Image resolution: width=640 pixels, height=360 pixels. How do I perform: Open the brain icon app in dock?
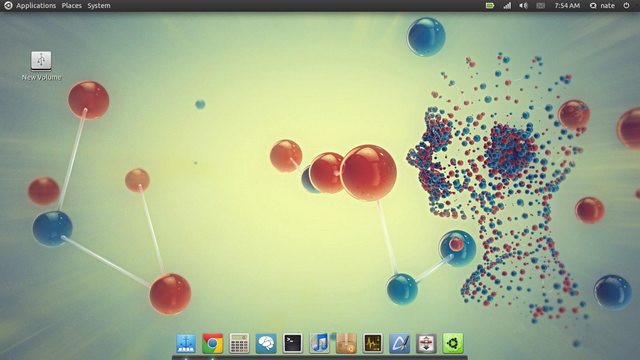(266, 343)
